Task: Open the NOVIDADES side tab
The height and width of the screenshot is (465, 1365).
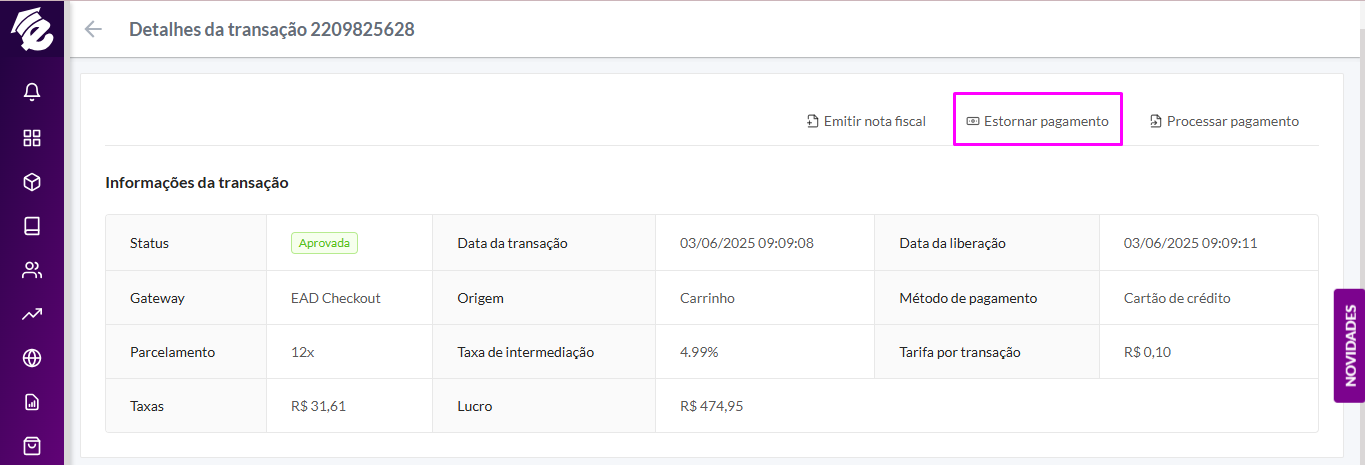Action: point(1349,346)
